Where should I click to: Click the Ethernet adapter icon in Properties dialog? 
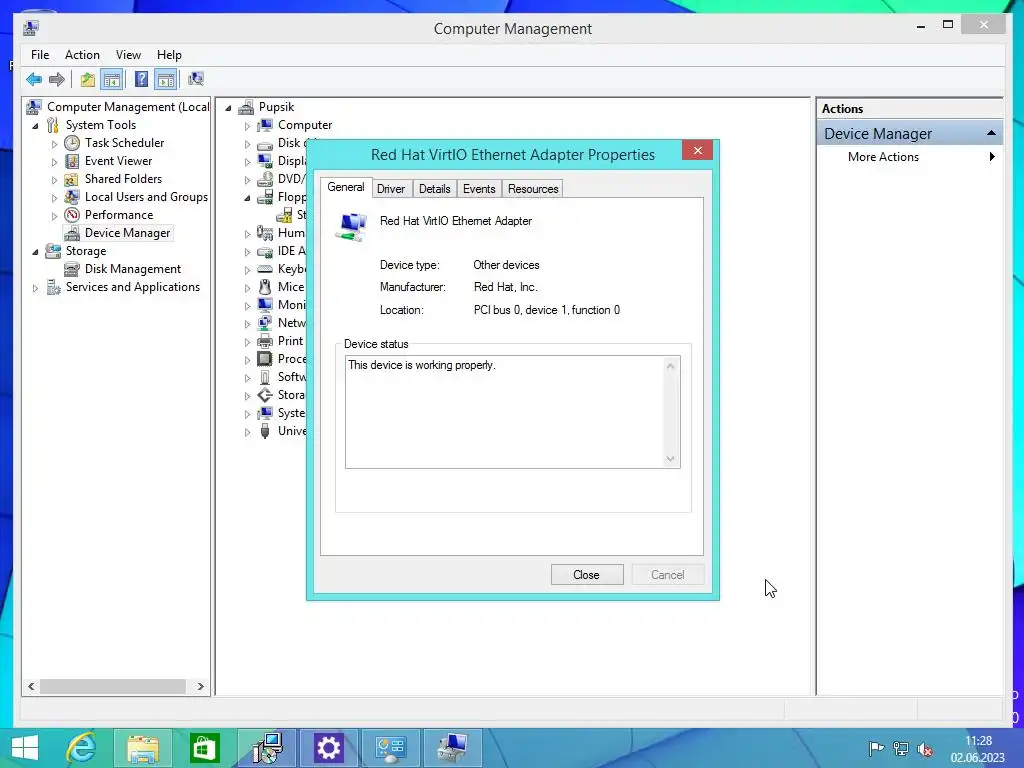pyautogui.click(x=351, y=227)
